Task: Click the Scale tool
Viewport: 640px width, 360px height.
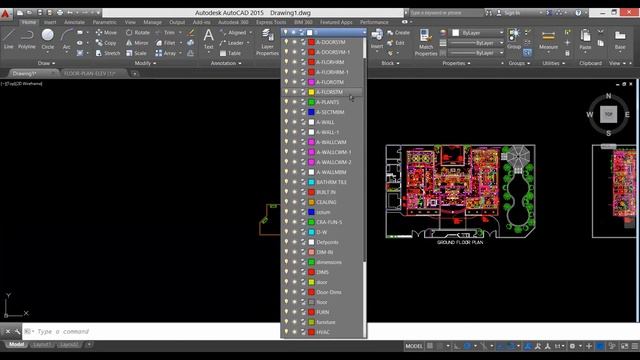Action: [136, 53]
